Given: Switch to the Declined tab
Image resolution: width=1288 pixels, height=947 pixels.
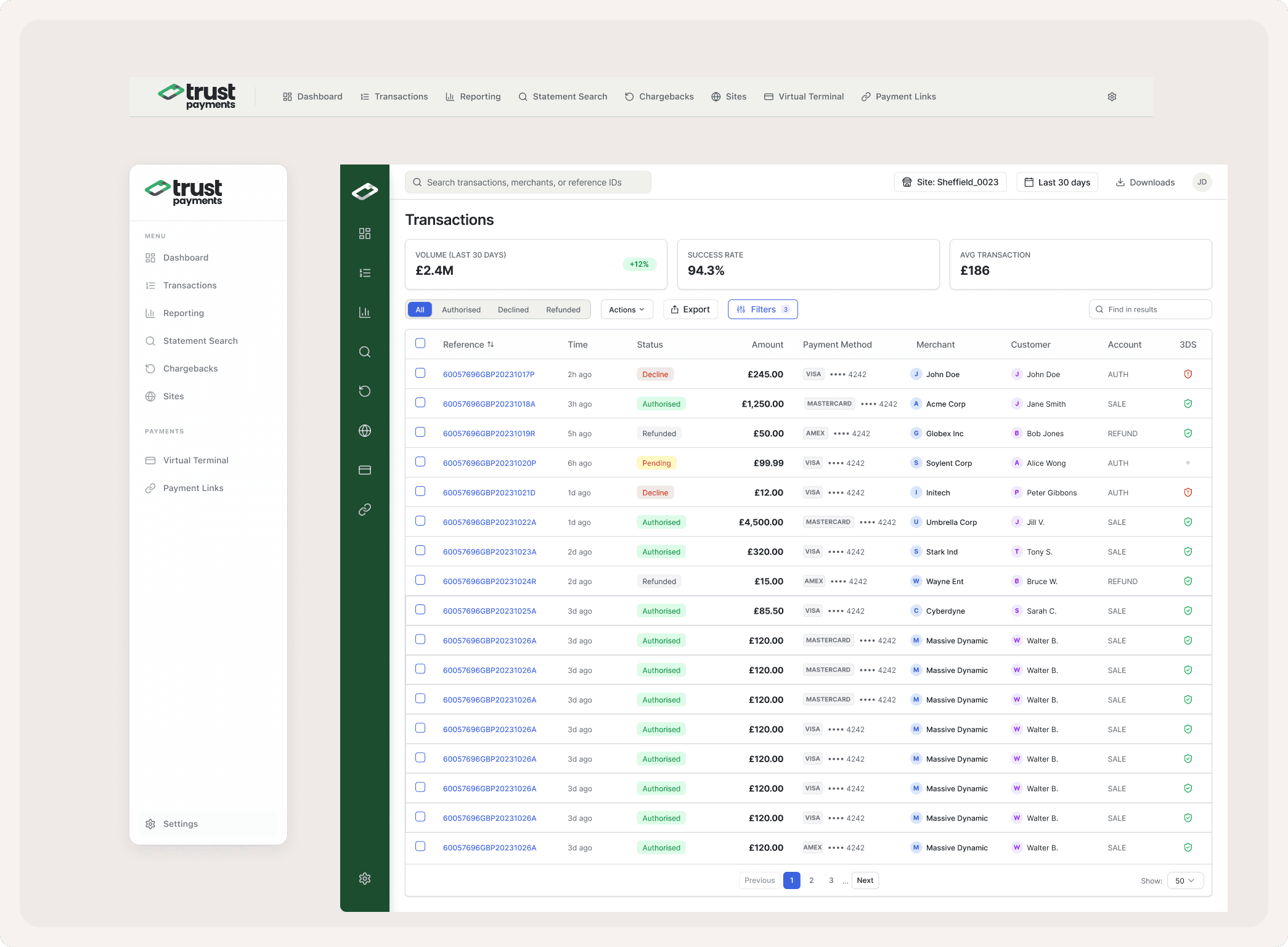Looking at the screenshot, I should (513, 309).
